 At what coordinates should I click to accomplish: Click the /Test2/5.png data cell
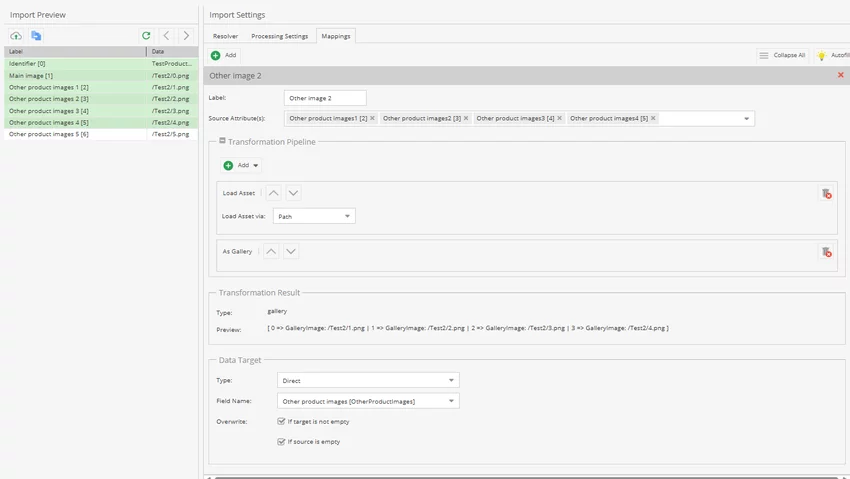tap(171, 134)
